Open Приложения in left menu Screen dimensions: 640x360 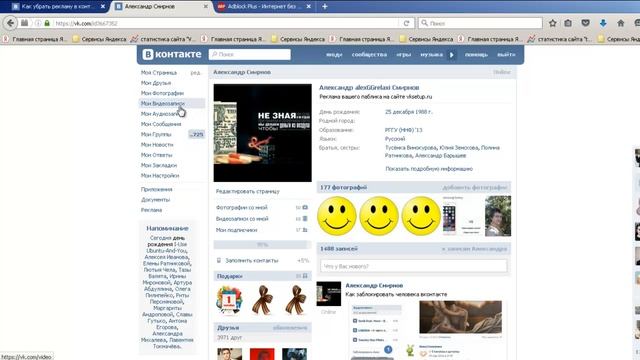pyautogui.click(x=156, y=189)
